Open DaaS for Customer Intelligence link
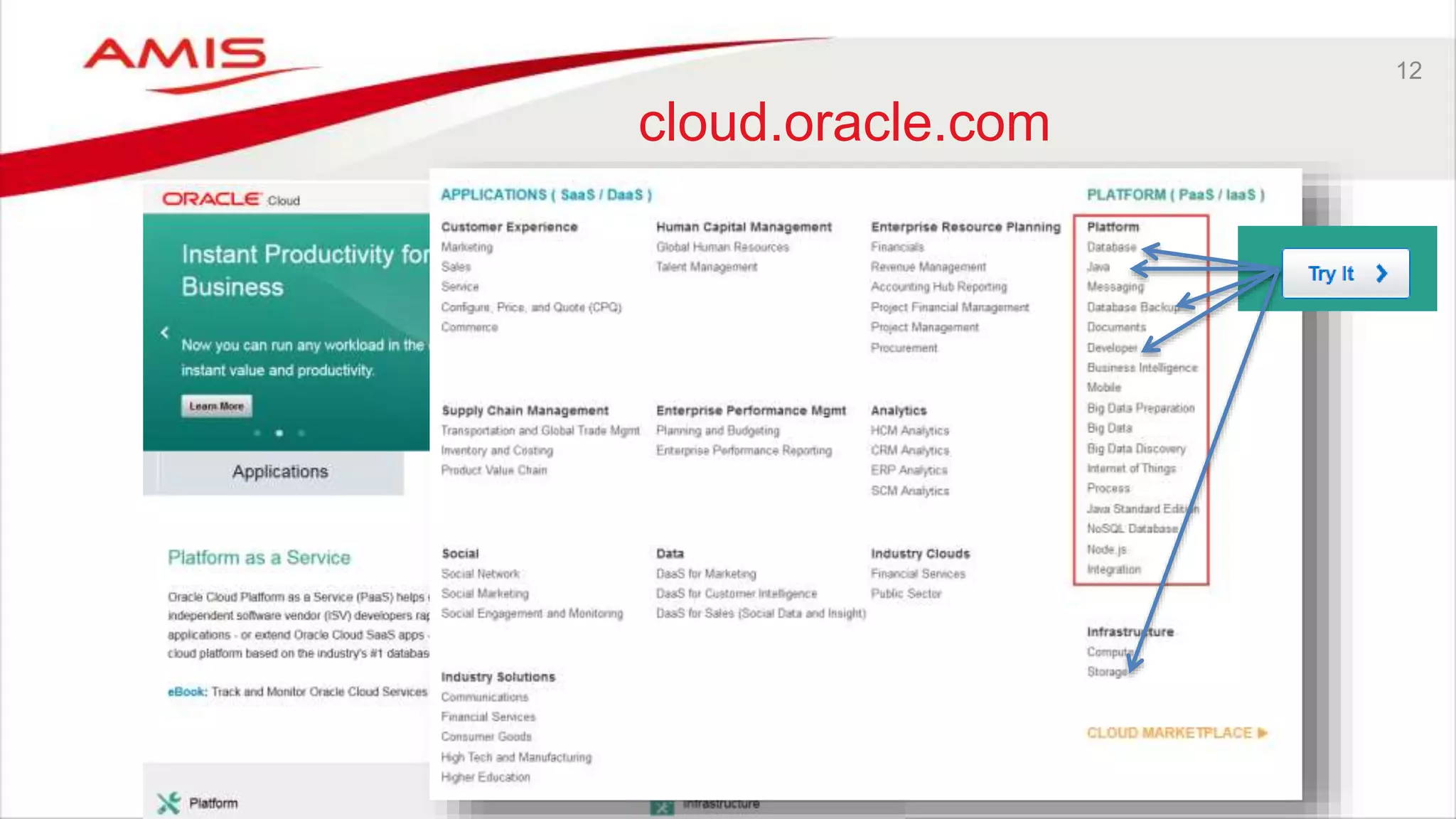This screenshot has width=1456, height=819. (737, 594)
